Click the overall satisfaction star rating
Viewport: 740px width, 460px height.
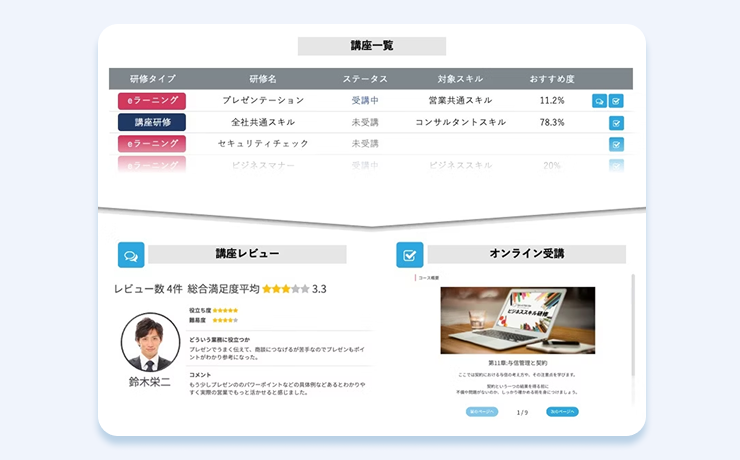pyautogui.click(x=286, y=289)
